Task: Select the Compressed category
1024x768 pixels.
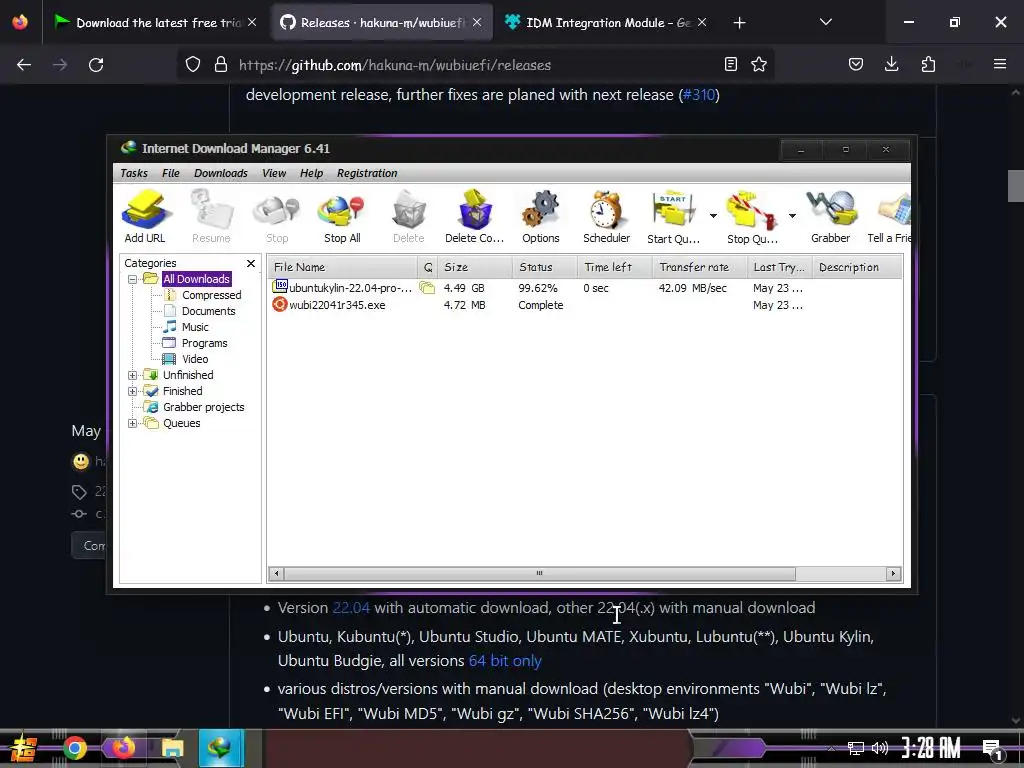Action: (x=212, y=295)
